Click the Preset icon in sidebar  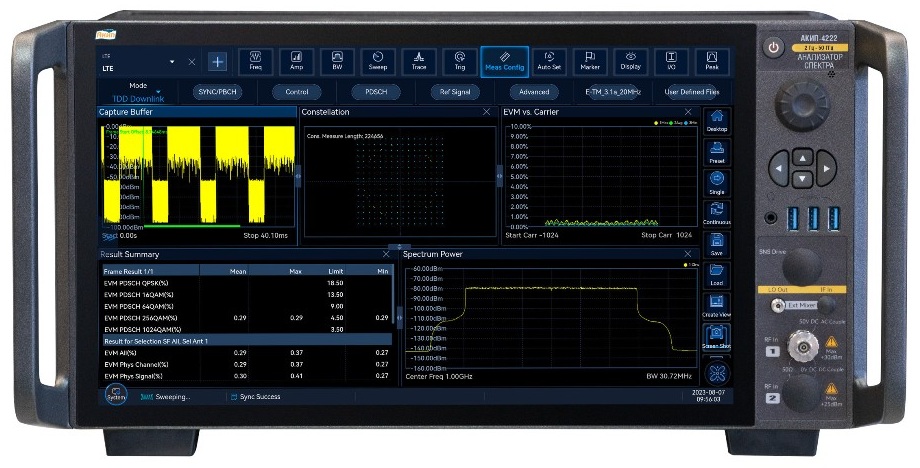[717, 152]
